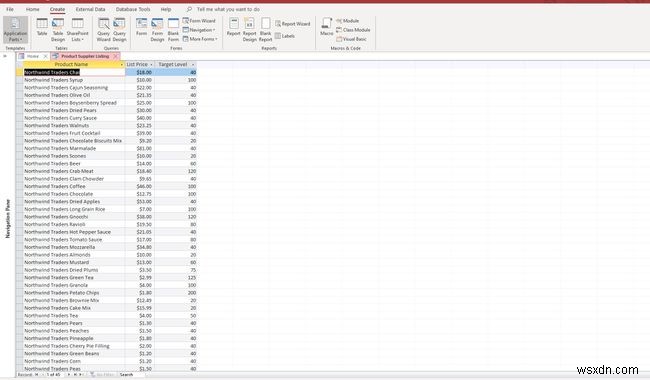
Task: Click the 125 Target Level cell
Action: (x=176, y=278)
